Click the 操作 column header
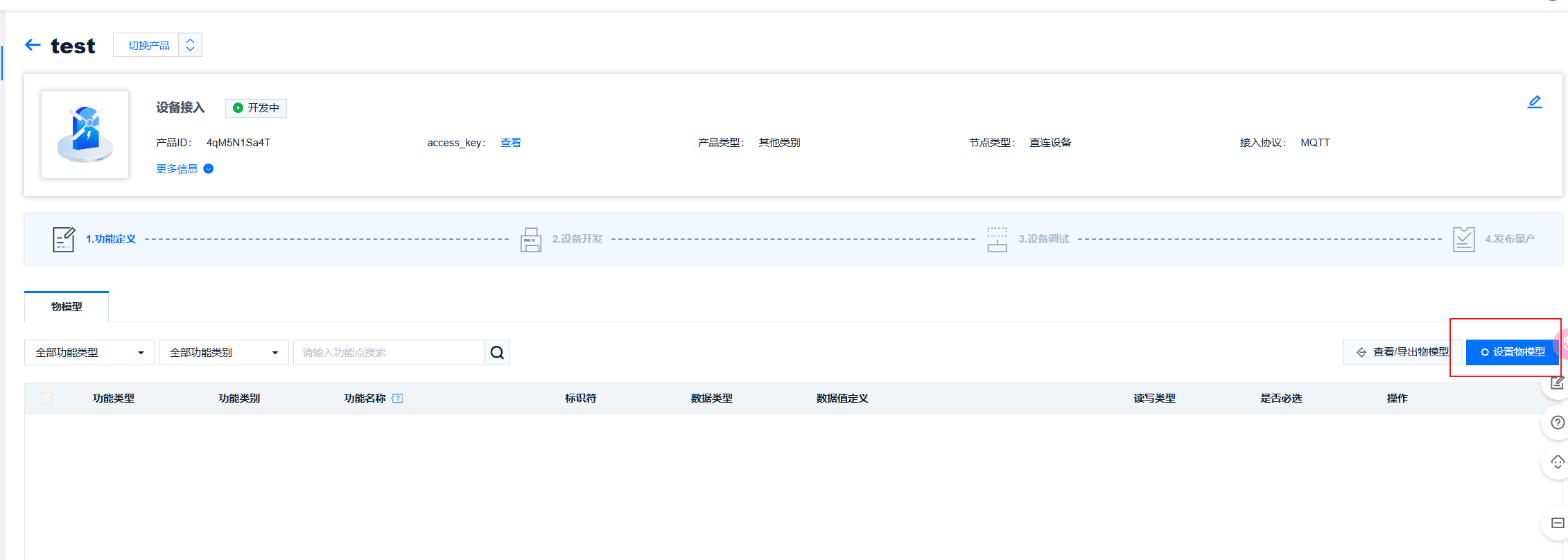Image resolution: width=1568 pixels, height=560 pixels. (x=1397, y=399)
